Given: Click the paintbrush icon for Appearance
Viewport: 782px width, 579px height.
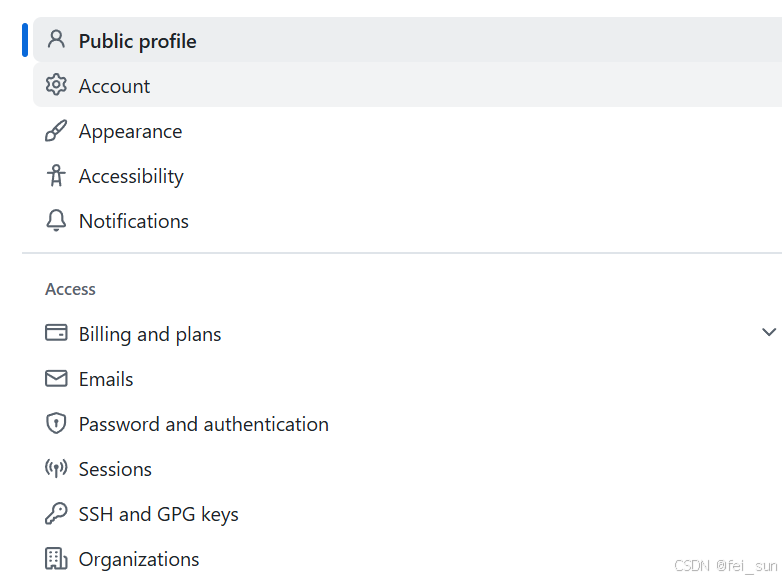Looking at the screenshot, I should click(x=56, y=131).
